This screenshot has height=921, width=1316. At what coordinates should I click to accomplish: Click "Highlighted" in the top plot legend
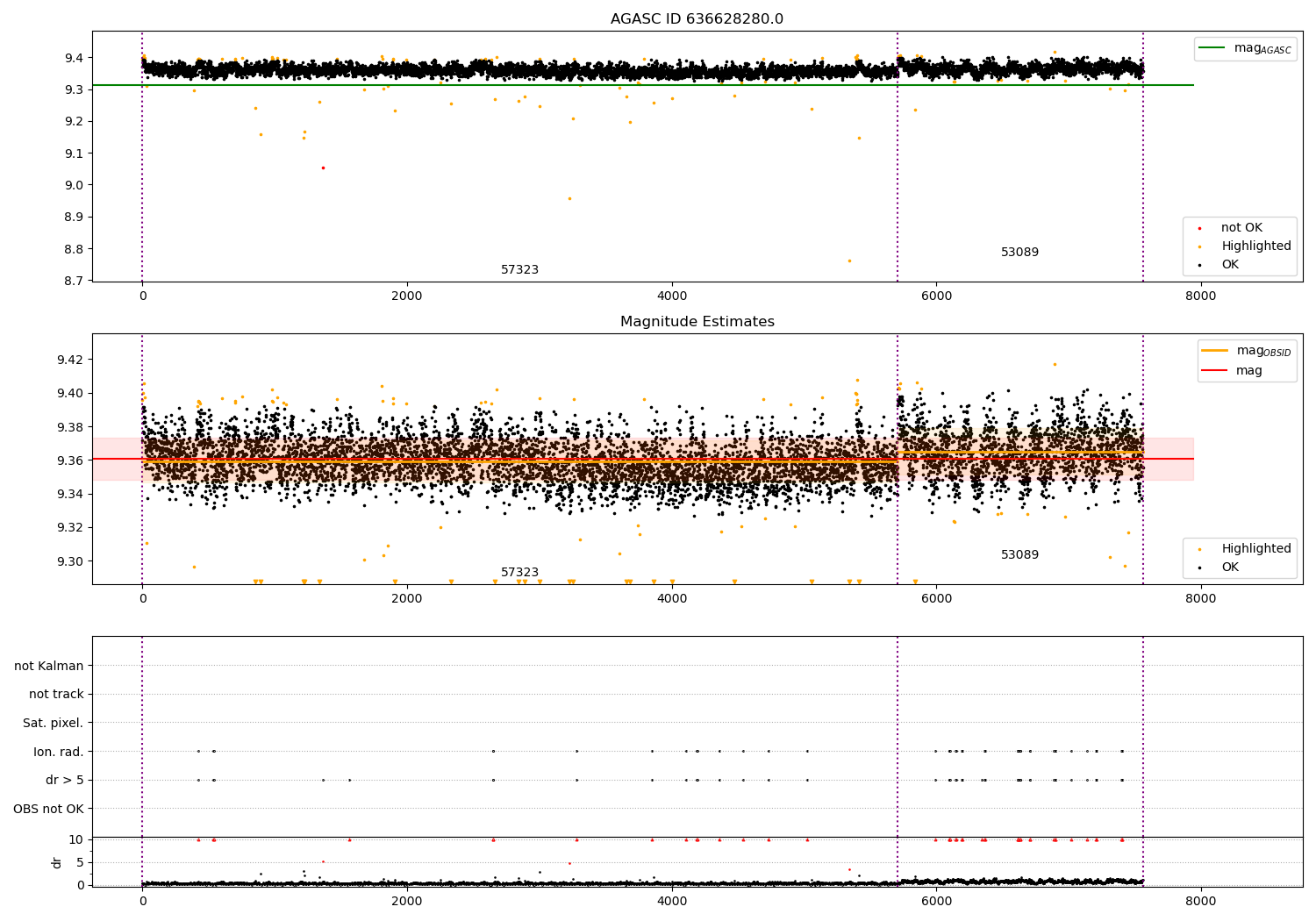click(x=1255, y=246)
